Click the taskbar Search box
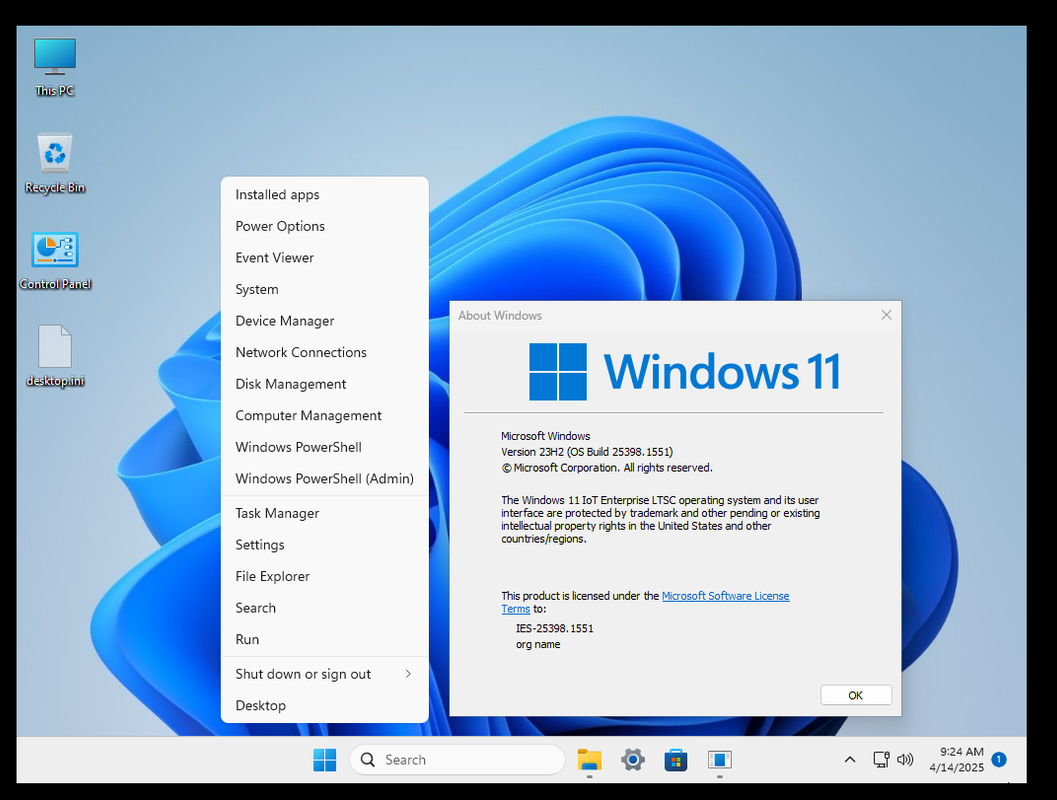Viewport: 1057px width, 800px height. (457, 760)
